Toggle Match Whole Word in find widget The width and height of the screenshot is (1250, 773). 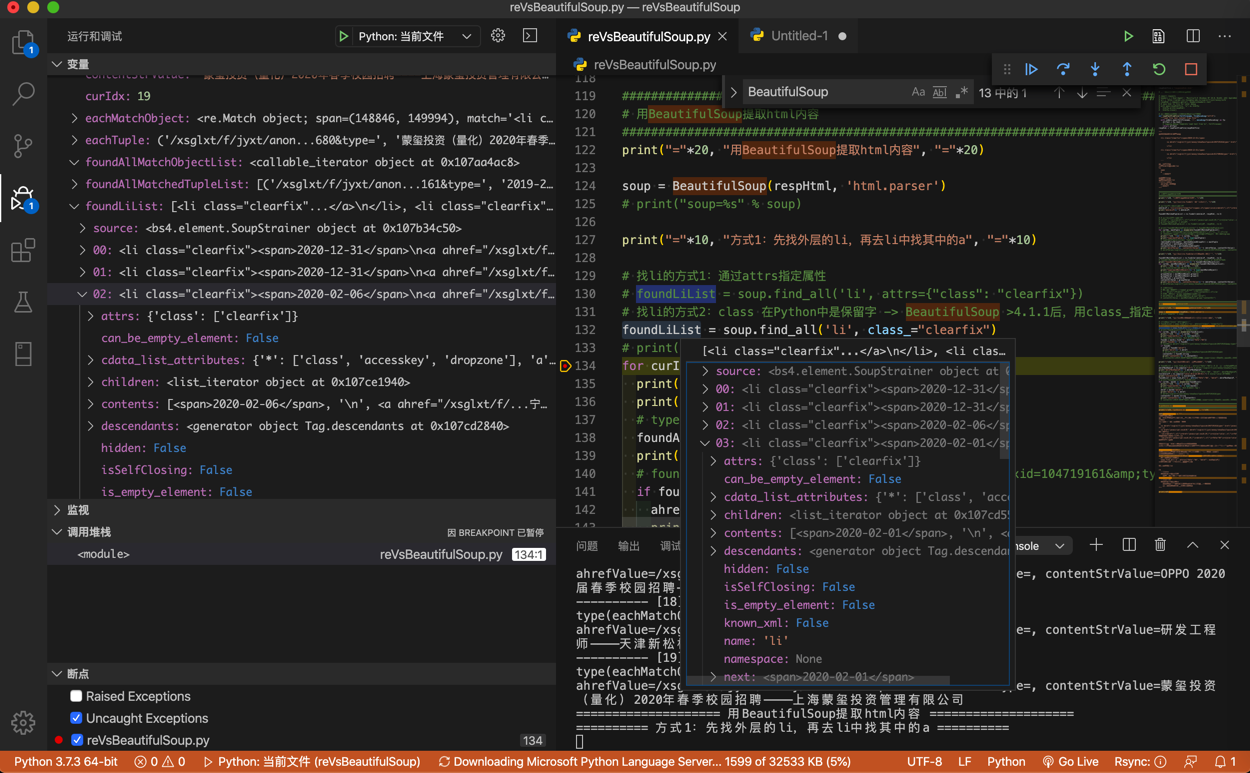coord(940,92)
